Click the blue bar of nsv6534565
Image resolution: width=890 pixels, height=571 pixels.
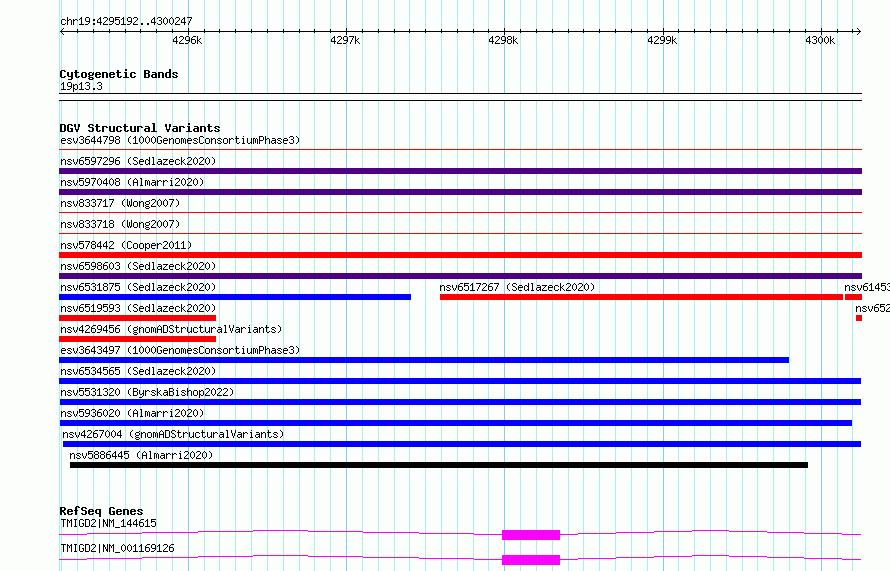pyautogui.click(x=460, y=381)
